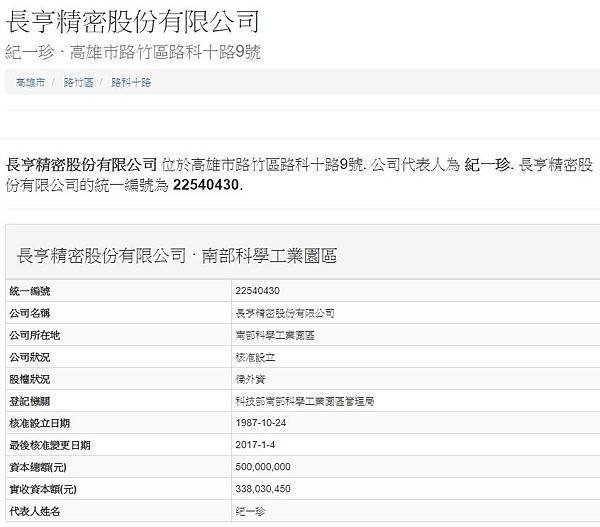The image size is (600, 527).
Task: Select the 公司狀況 row label
Action: [30, 357]
